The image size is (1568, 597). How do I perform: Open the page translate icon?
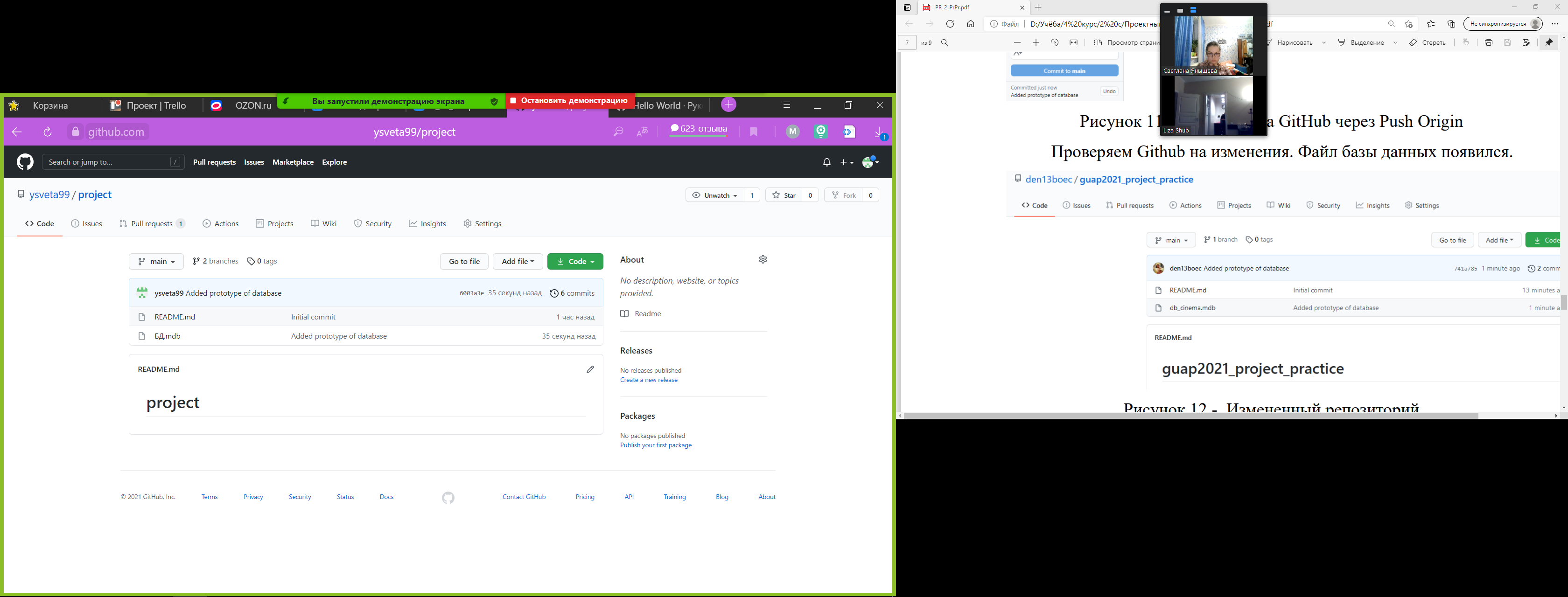(x=643, y=132)
